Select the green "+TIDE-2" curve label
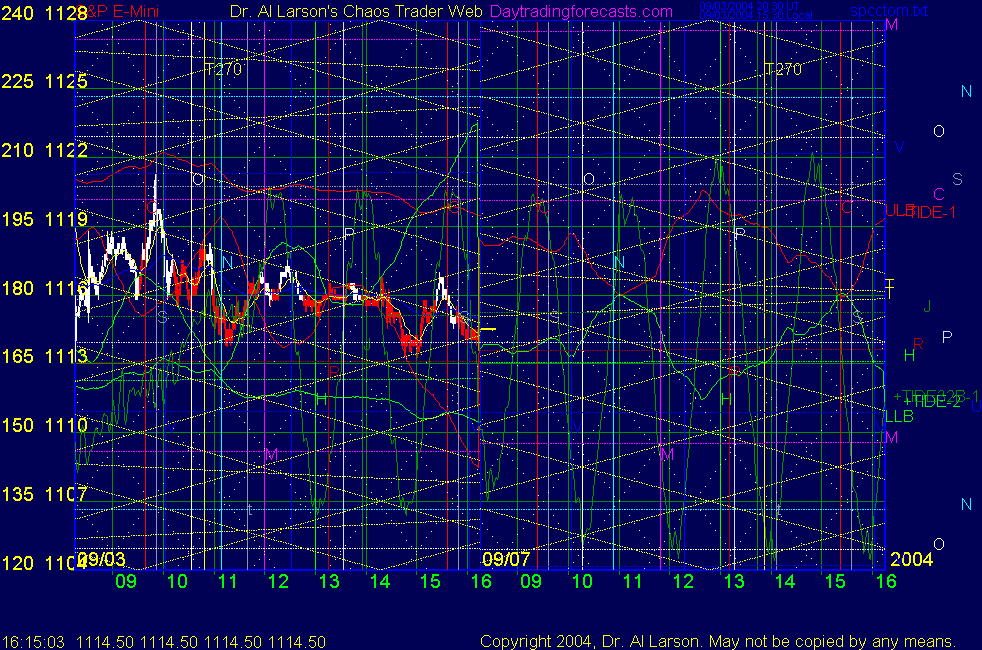This screenshot has height=650, width=982. 931,401
